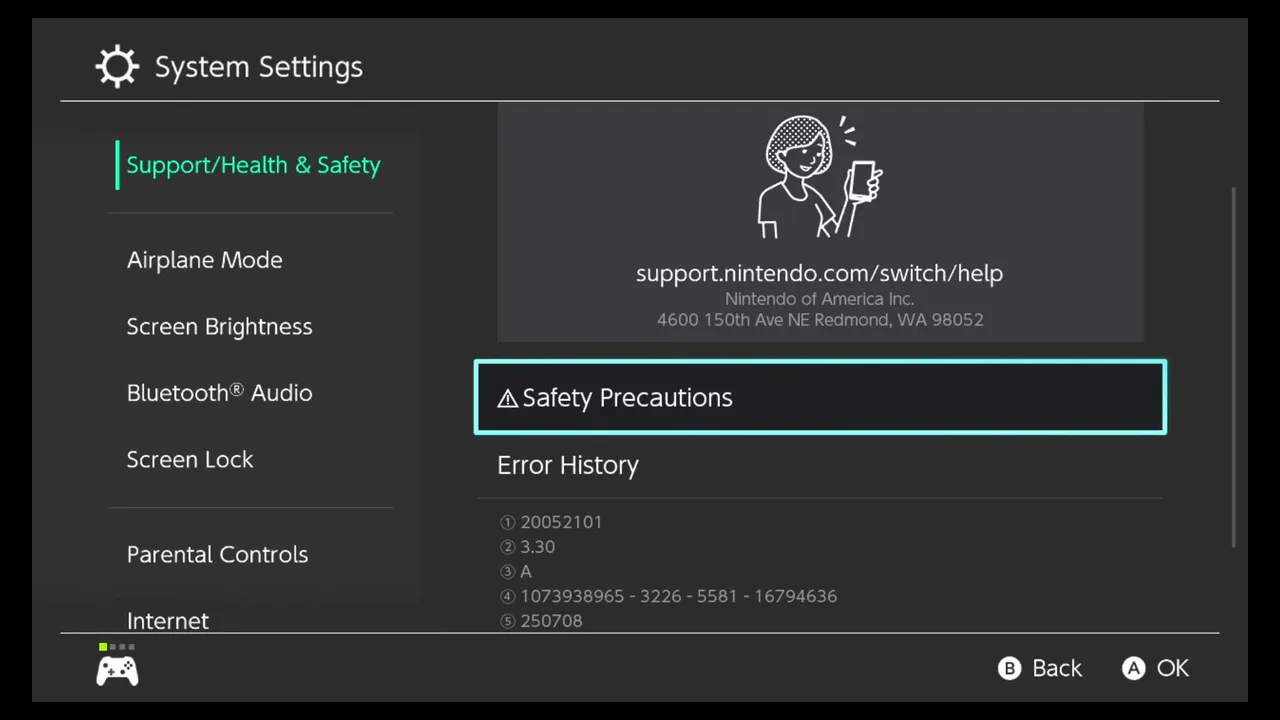Click the Error History heading
Screen dimensions: 1280x720
(567, 465)
